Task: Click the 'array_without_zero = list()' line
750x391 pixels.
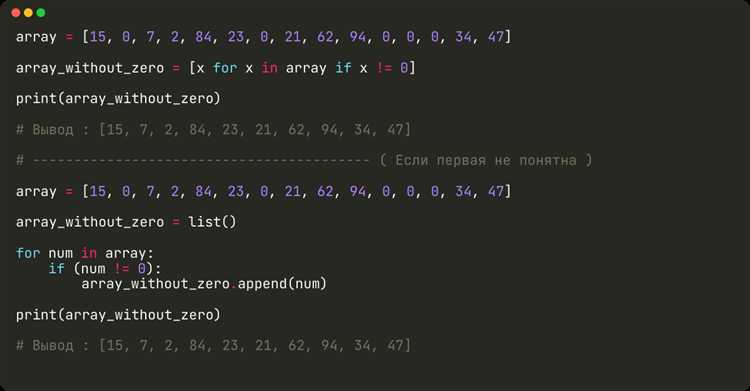Action: pos(126,222)
